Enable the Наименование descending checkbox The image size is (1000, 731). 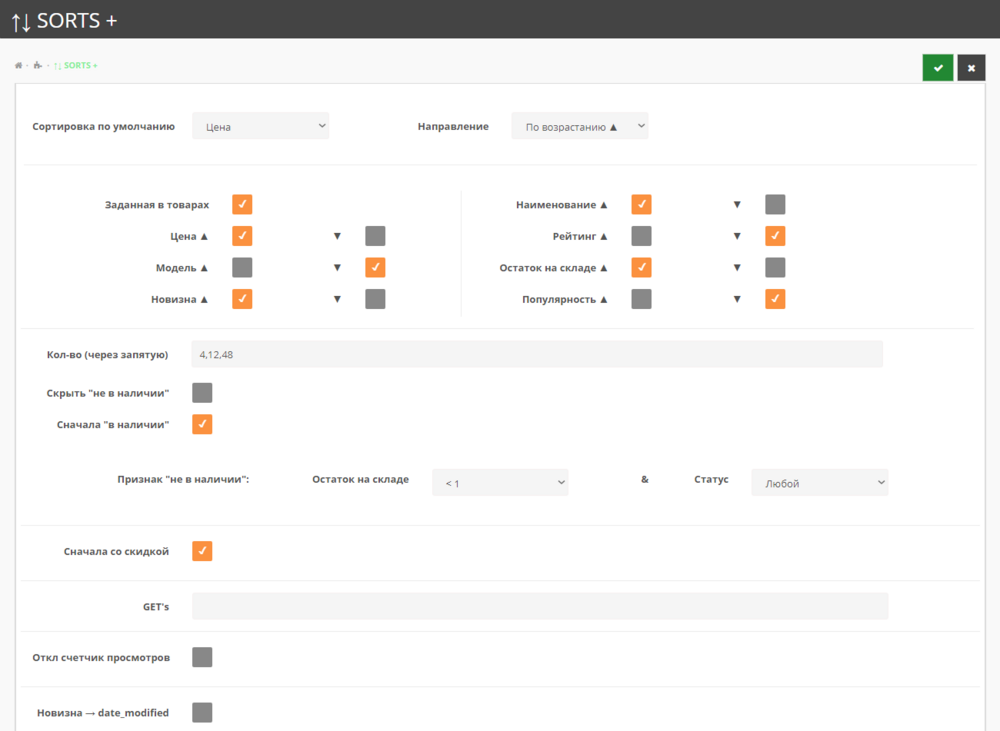point(775,205)
